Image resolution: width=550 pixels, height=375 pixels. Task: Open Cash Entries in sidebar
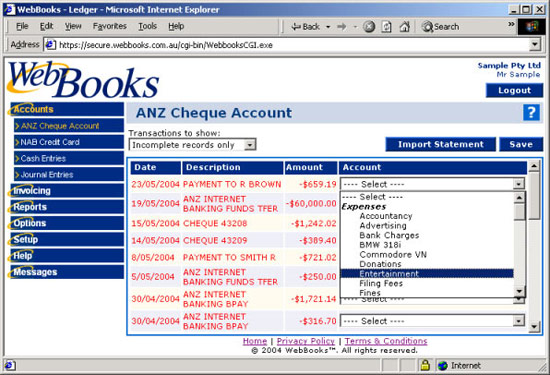pos(69,158)
